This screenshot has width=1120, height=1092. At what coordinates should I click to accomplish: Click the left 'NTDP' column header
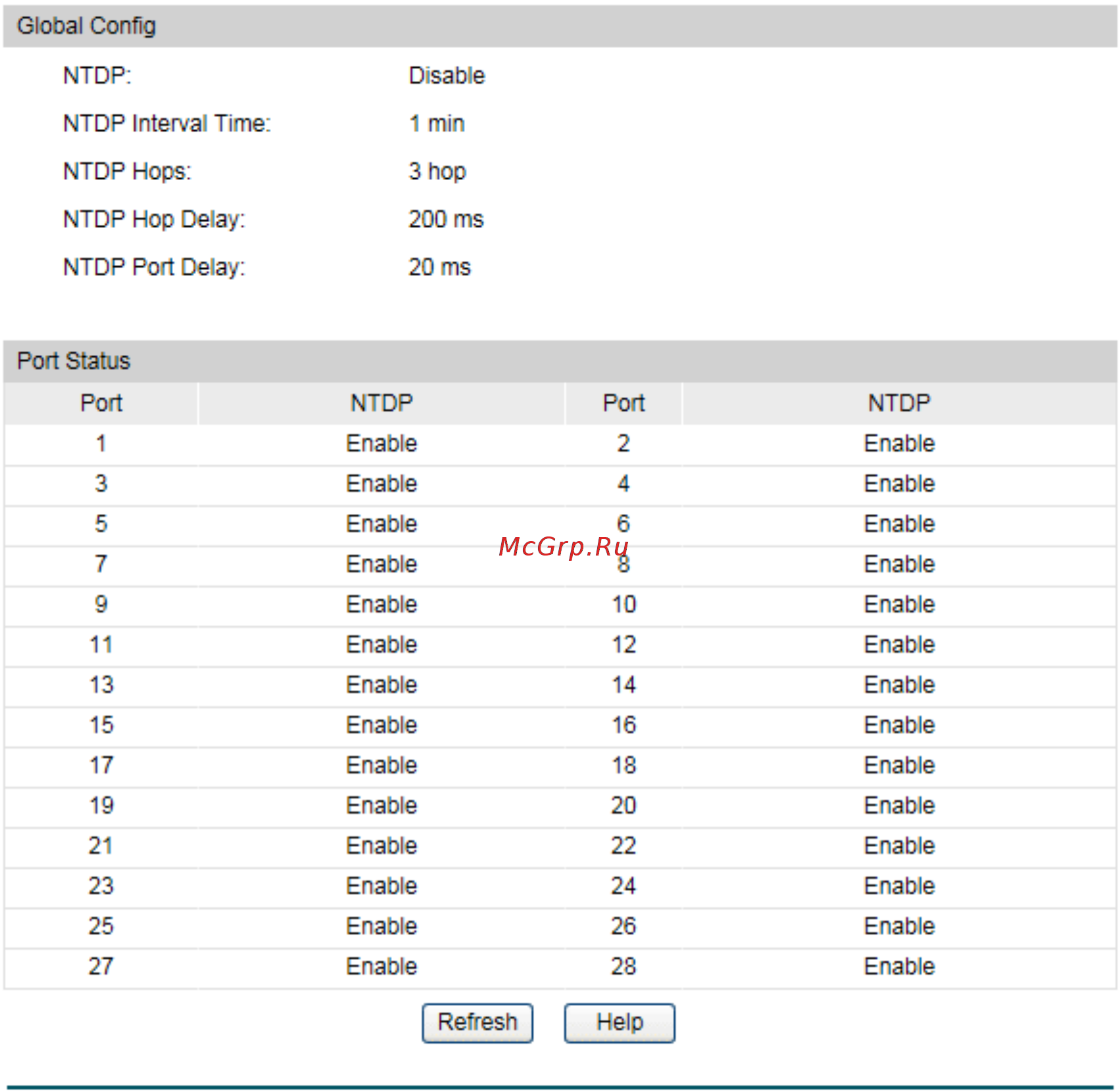[x=381, y=403]
